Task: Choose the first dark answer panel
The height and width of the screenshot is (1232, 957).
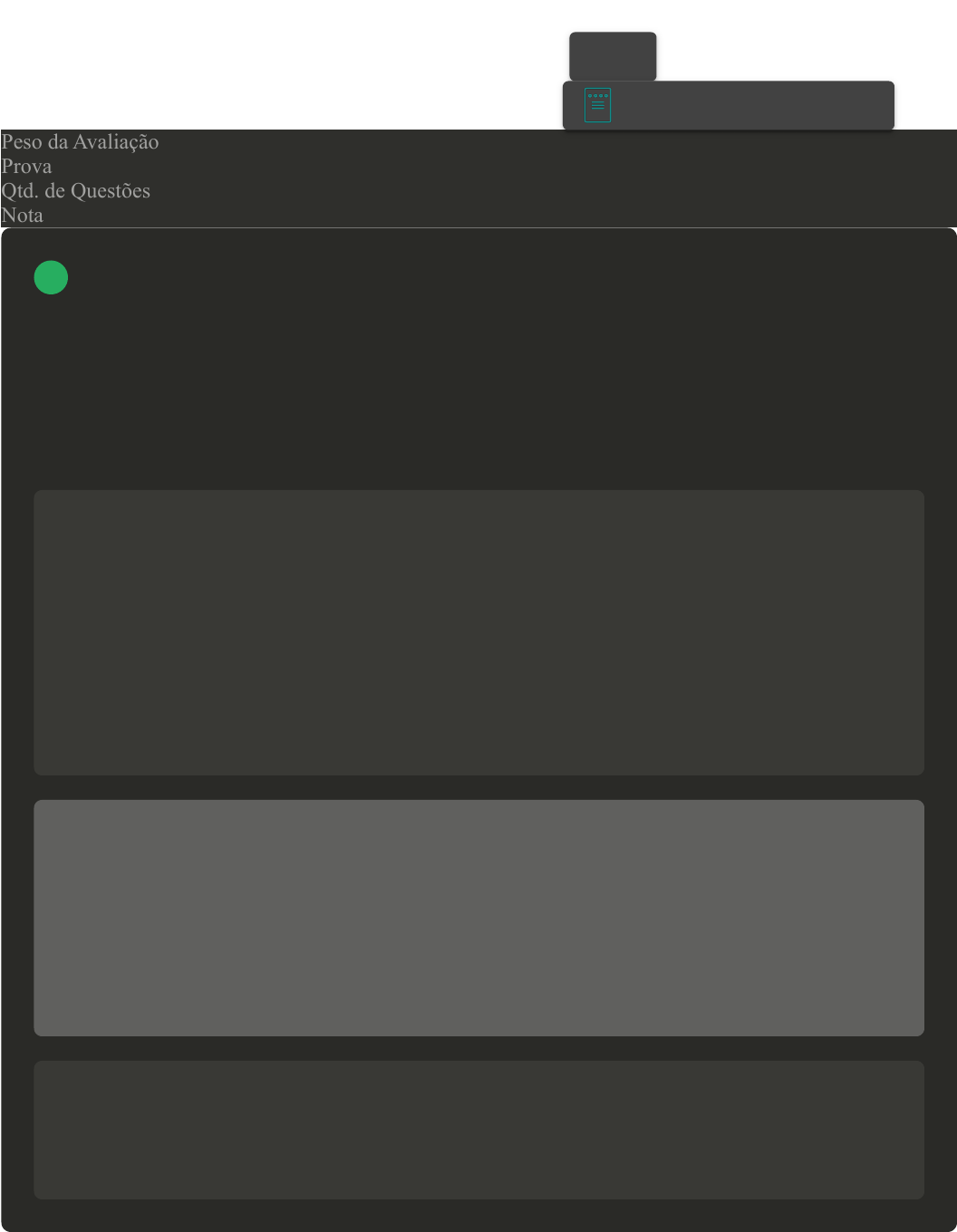Action: point(478,632)
